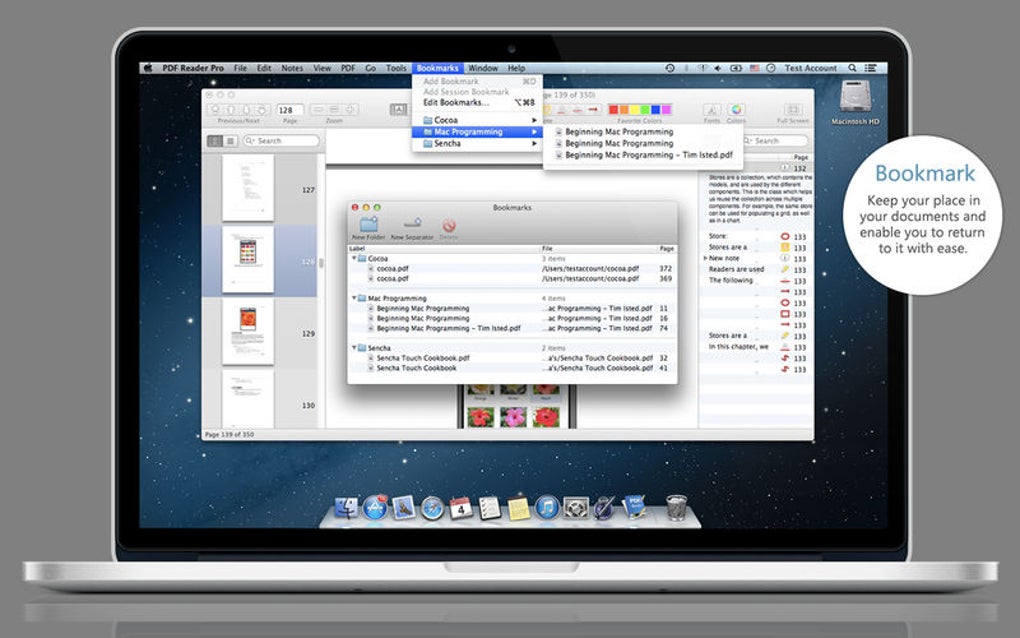Click the Delete icon in Bookmarks window
Viewport: 1020px width, 638px height.
point(448,226)
